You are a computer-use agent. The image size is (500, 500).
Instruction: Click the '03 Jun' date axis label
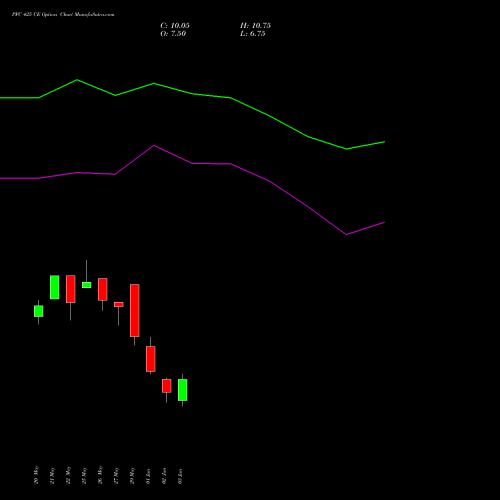point(180,476)
